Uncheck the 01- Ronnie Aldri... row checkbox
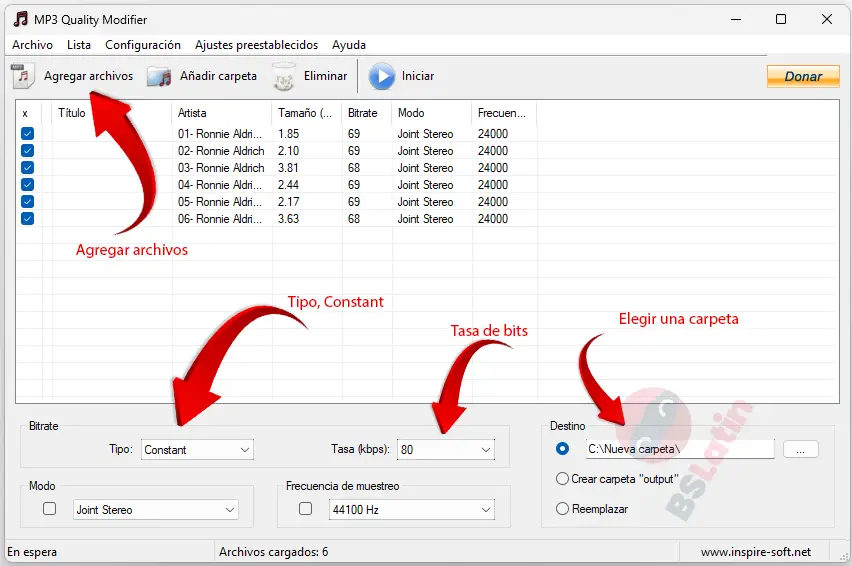This screenshot has height=566, width=852. pyautogui.click(x=27, y=134)
